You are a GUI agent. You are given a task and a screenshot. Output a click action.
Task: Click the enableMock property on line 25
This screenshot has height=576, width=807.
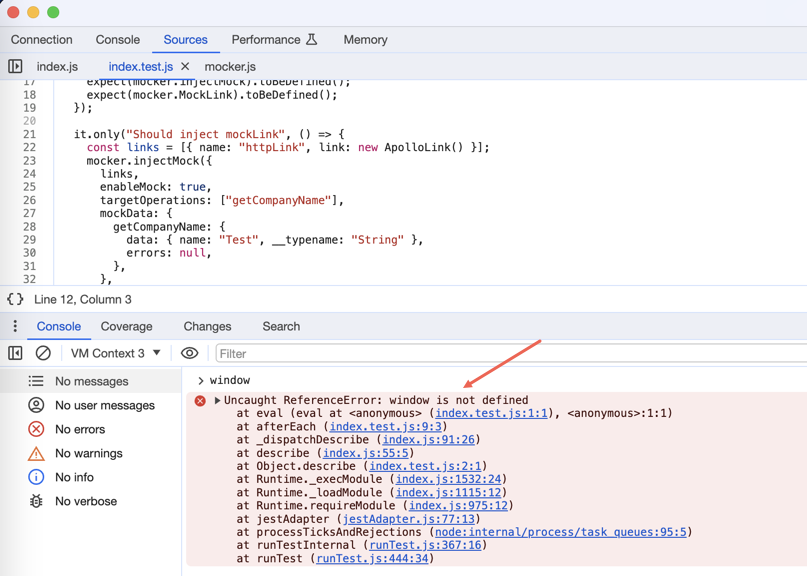point(135,187)
